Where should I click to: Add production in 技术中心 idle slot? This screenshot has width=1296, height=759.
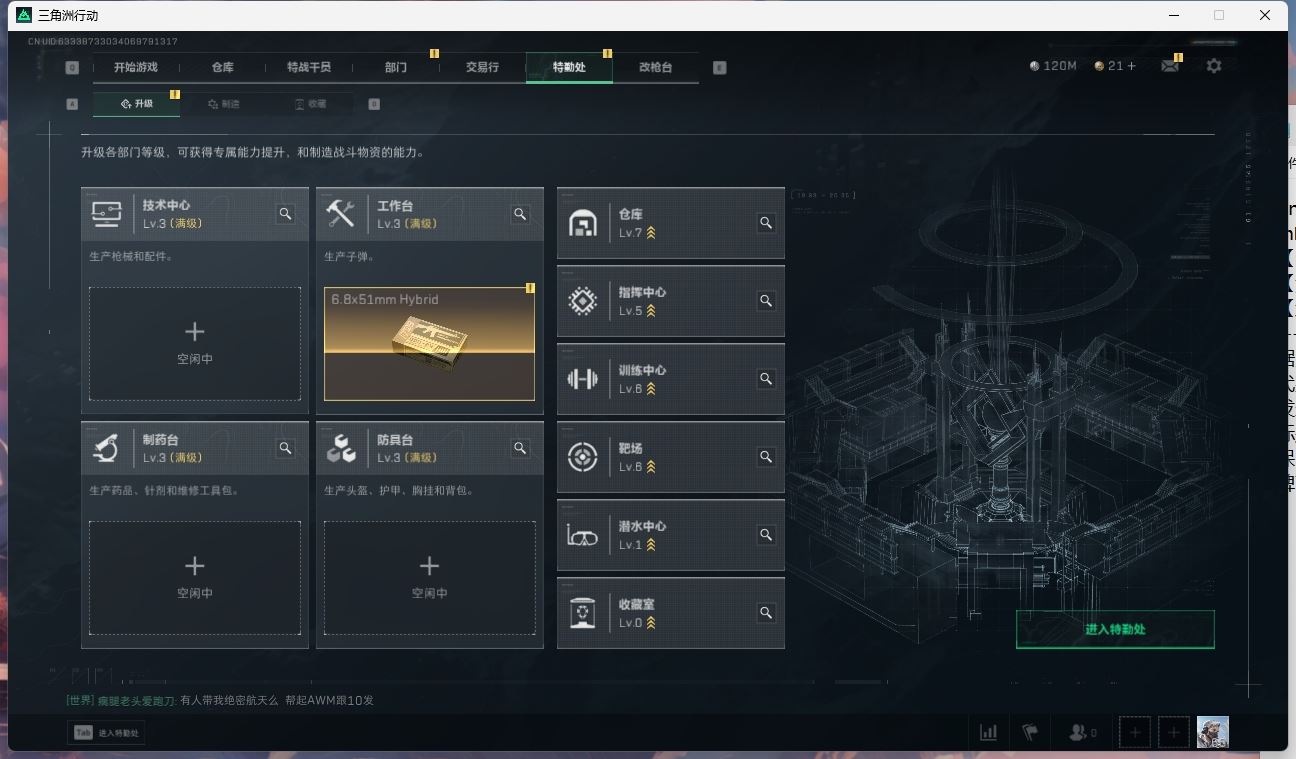coord(195,344)
